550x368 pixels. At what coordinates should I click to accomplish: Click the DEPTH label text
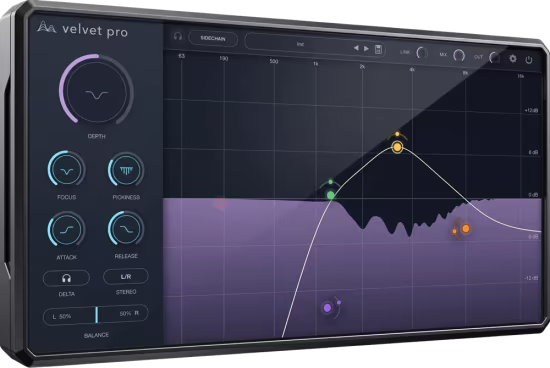(x=96, y=136)
